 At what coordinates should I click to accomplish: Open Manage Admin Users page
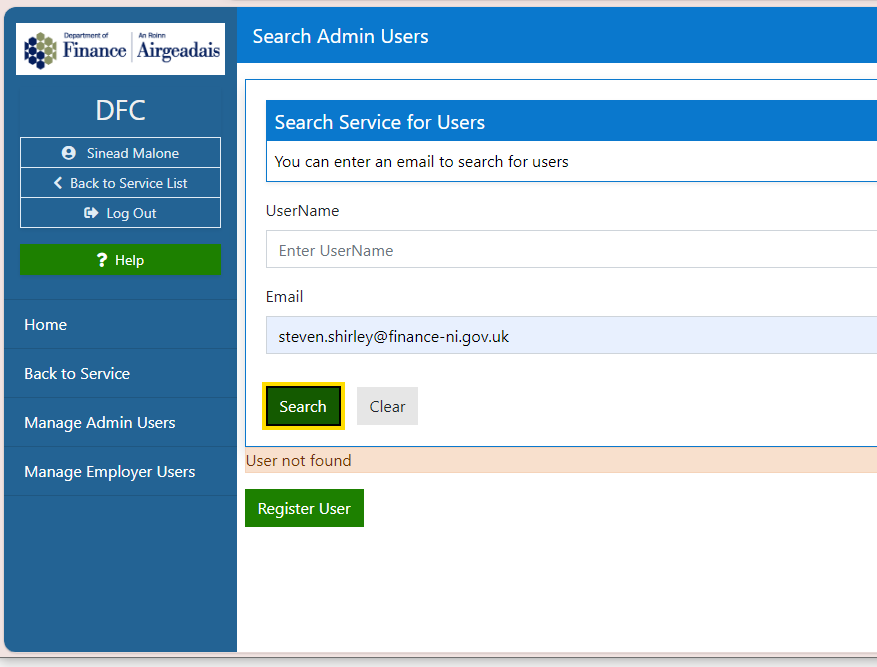100,423
